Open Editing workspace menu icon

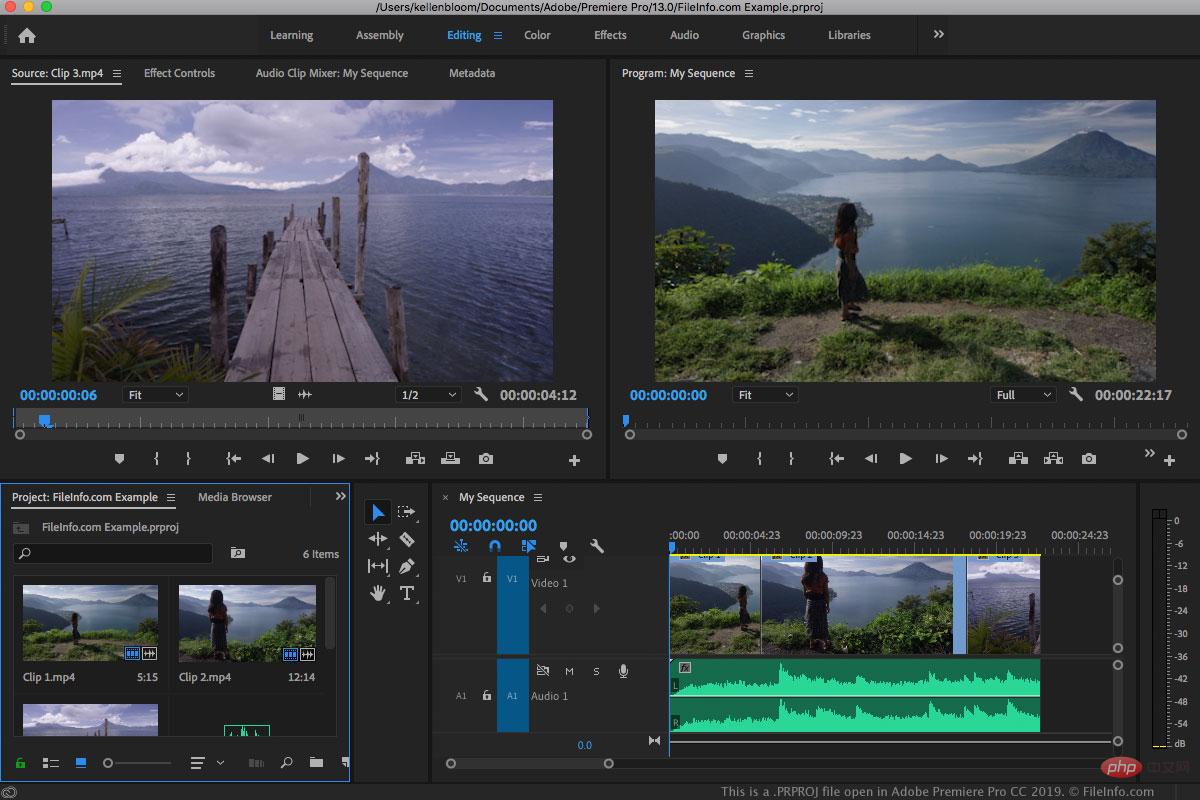point(498,35)
